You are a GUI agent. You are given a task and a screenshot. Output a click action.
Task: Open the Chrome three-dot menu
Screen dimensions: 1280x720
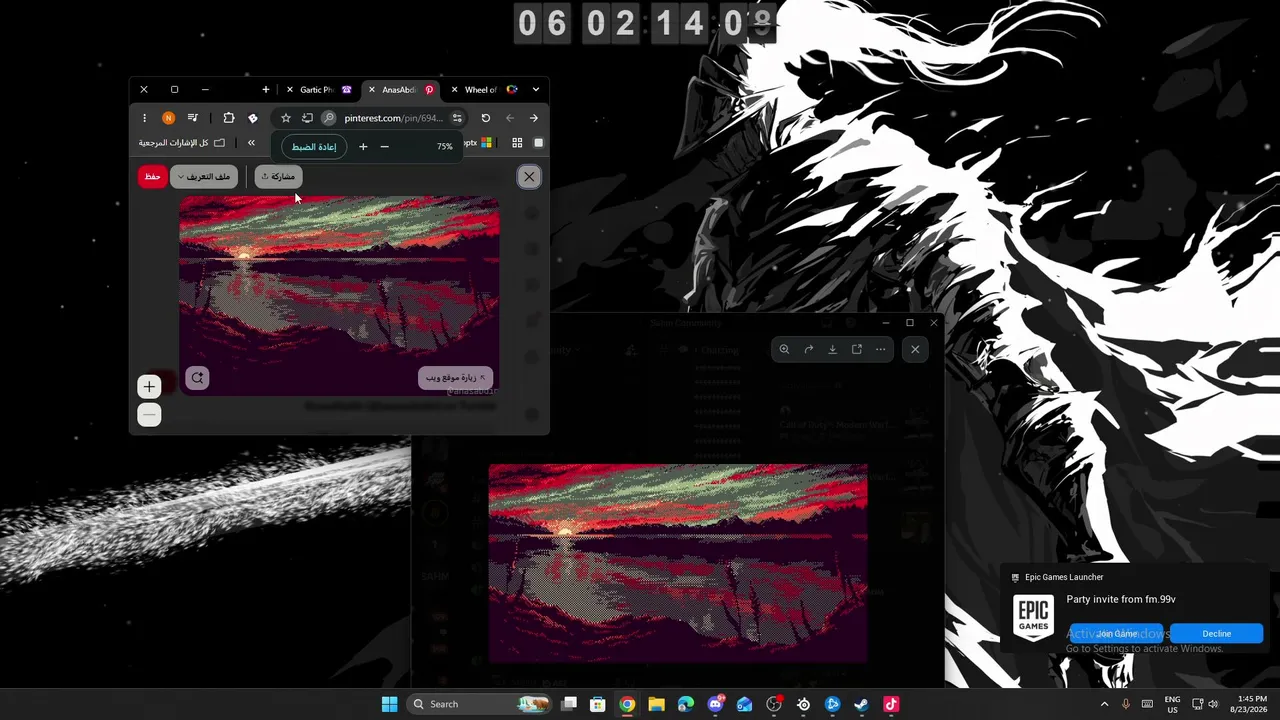(x=144, y=118)
